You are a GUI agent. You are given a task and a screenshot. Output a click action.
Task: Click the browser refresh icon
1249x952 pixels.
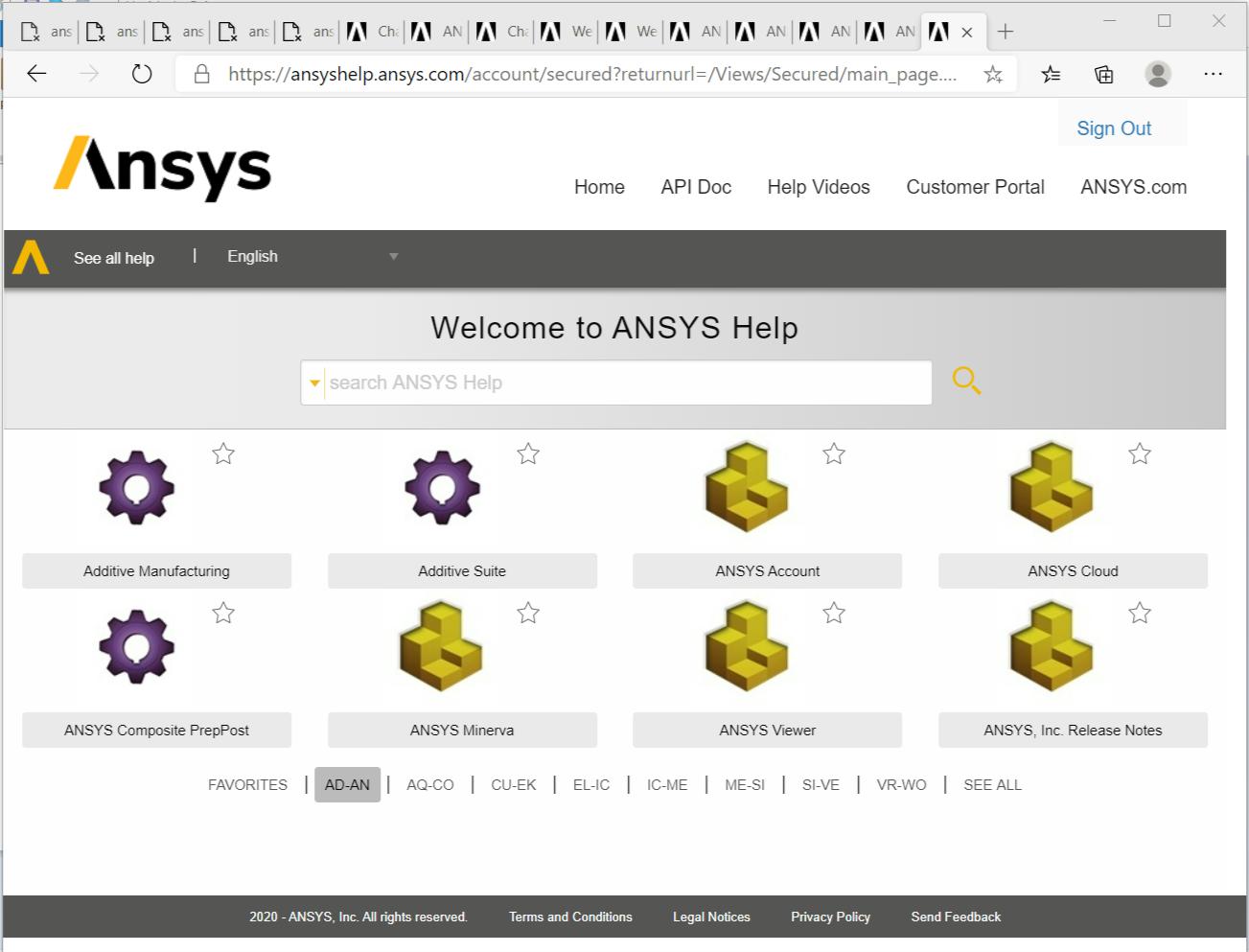[142, 74]
